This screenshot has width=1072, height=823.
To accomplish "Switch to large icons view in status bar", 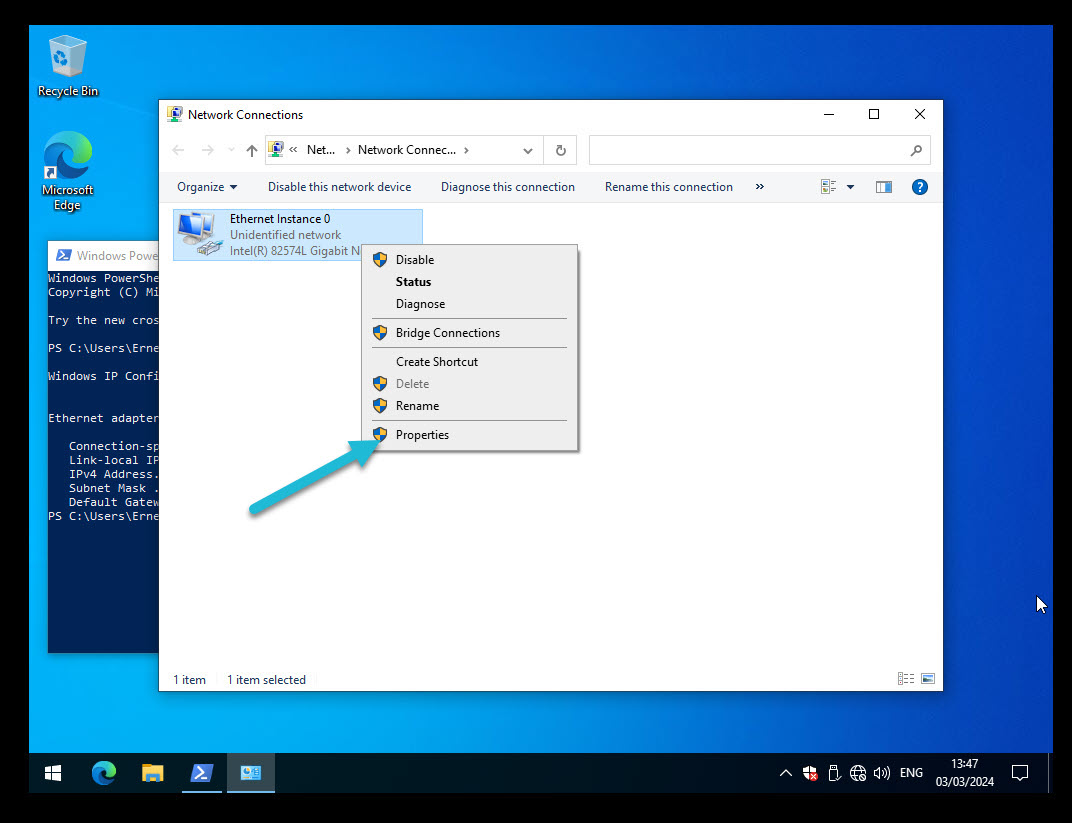I will coord(928,679).
